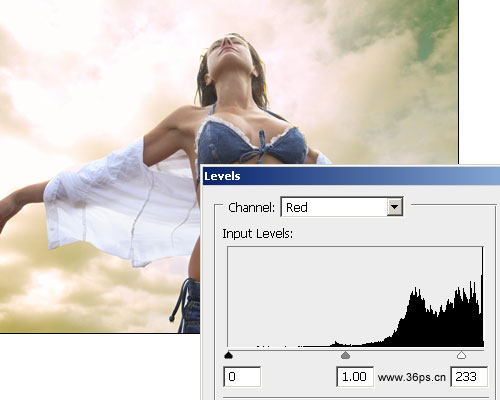Click the Channel label
This screenshot has height=400, width=500.
[x=252, y=208]
